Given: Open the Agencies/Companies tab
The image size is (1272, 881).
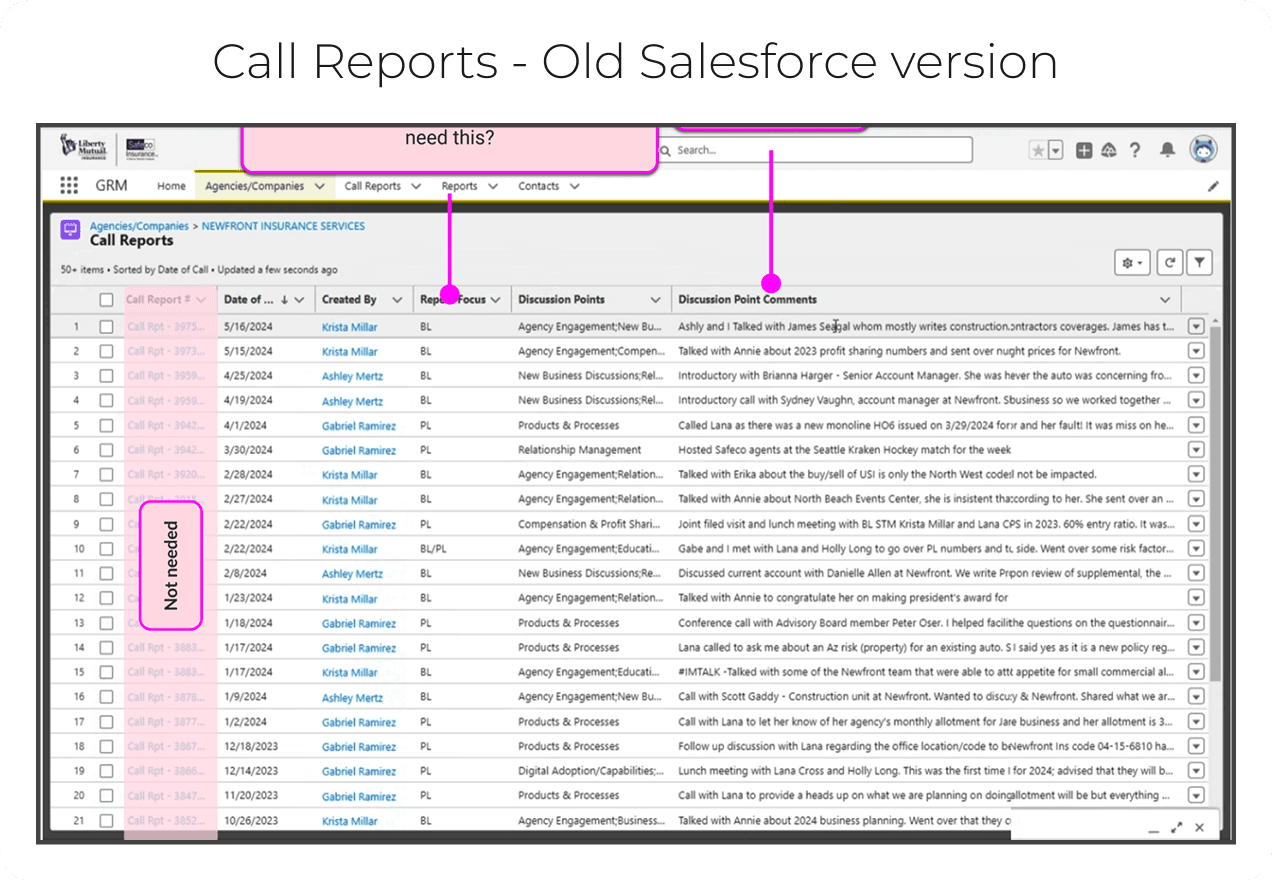Looking at the screenshot, I should 254,186.
